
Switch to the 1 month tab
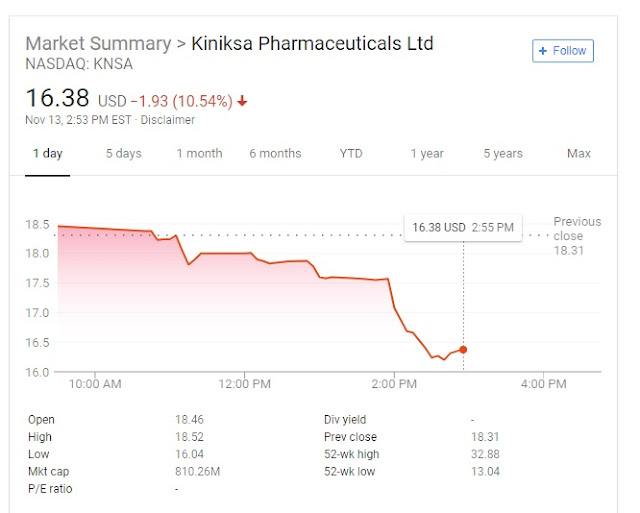point(199,154)
